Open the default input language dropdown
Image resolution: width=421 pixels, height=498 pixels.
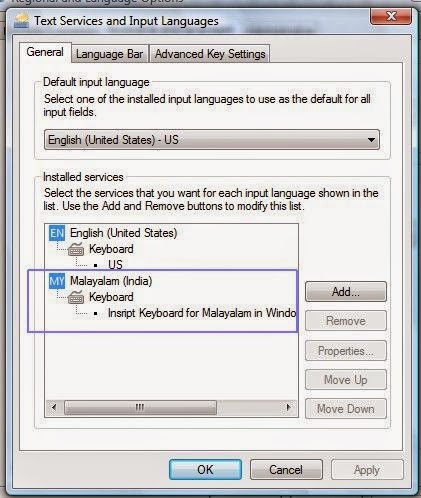pos(212,140)
